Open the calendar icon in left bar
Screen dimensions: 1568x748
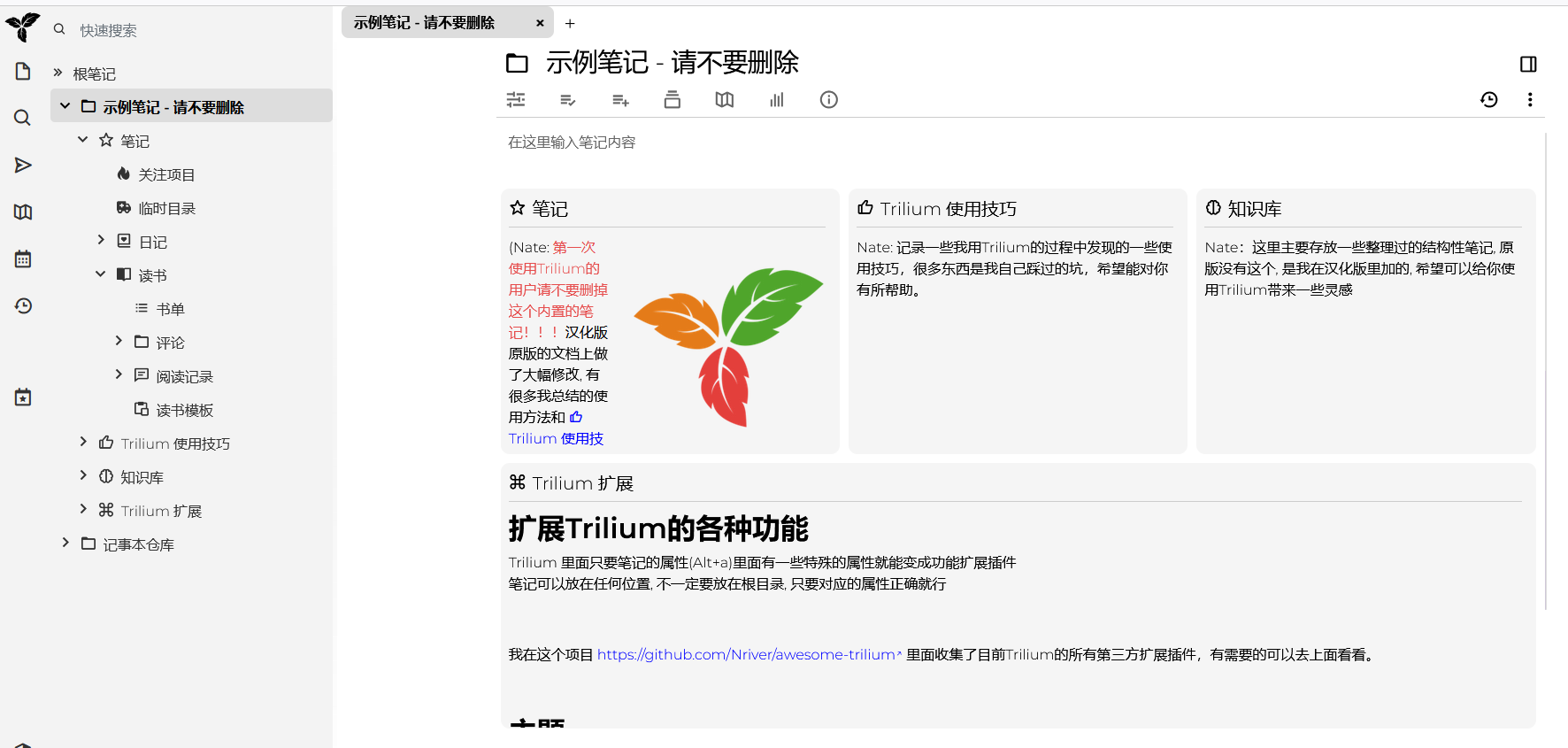23,258
